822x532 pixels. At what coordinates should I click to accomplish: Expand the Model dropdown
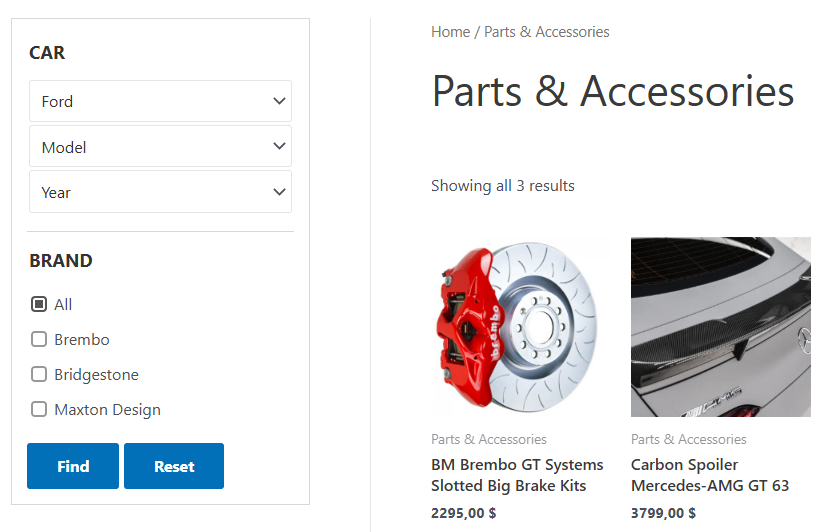click(160, 147)
